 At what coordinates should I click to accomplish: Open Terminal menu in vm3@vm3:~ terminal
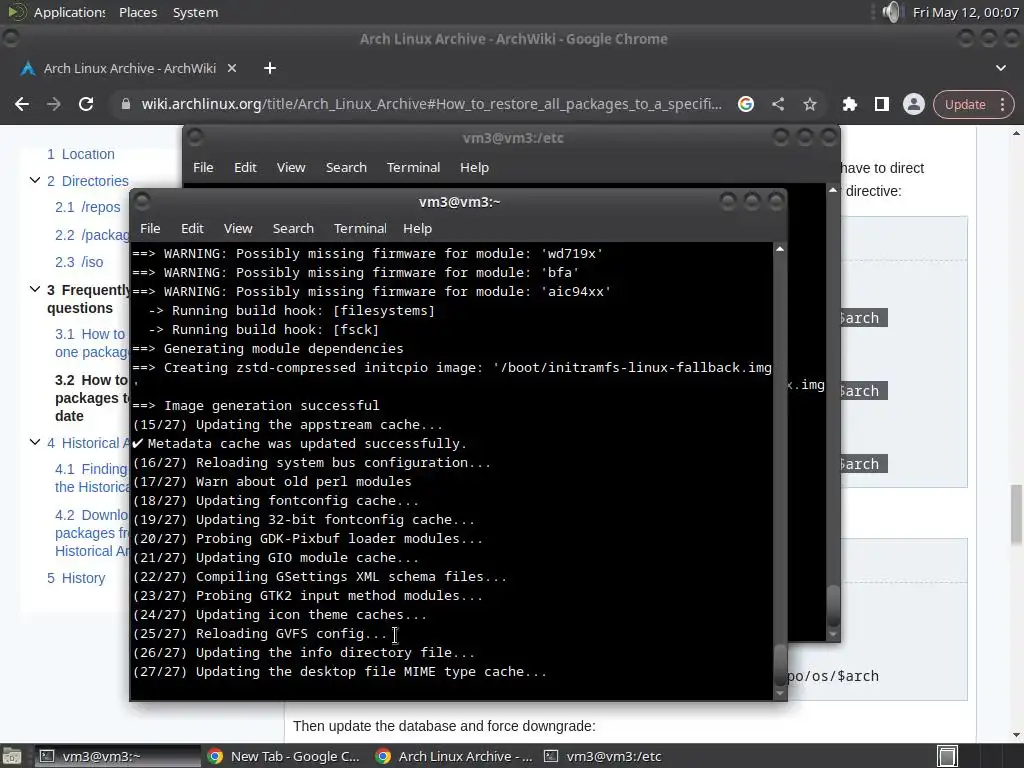(x=360, y=229)
